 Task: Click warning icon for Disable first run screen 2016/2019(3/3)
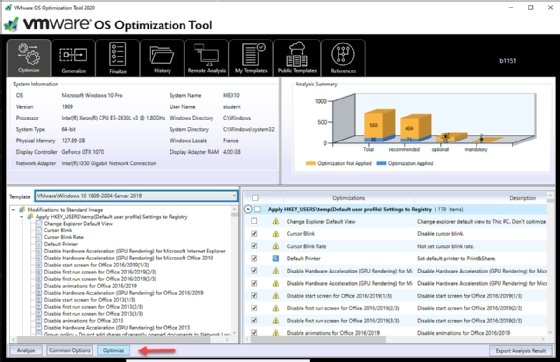pyautogui.click(x=276, y=321)
